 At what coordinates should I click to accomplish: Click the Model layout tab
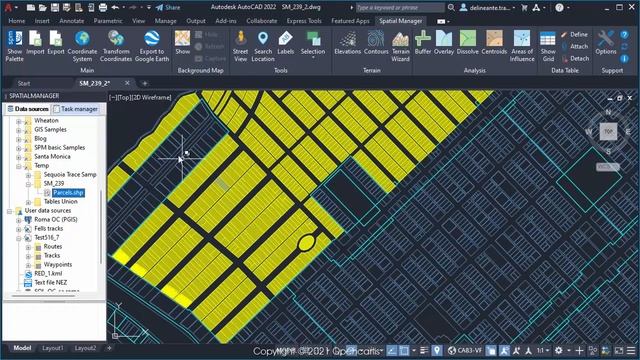point(22,348)
